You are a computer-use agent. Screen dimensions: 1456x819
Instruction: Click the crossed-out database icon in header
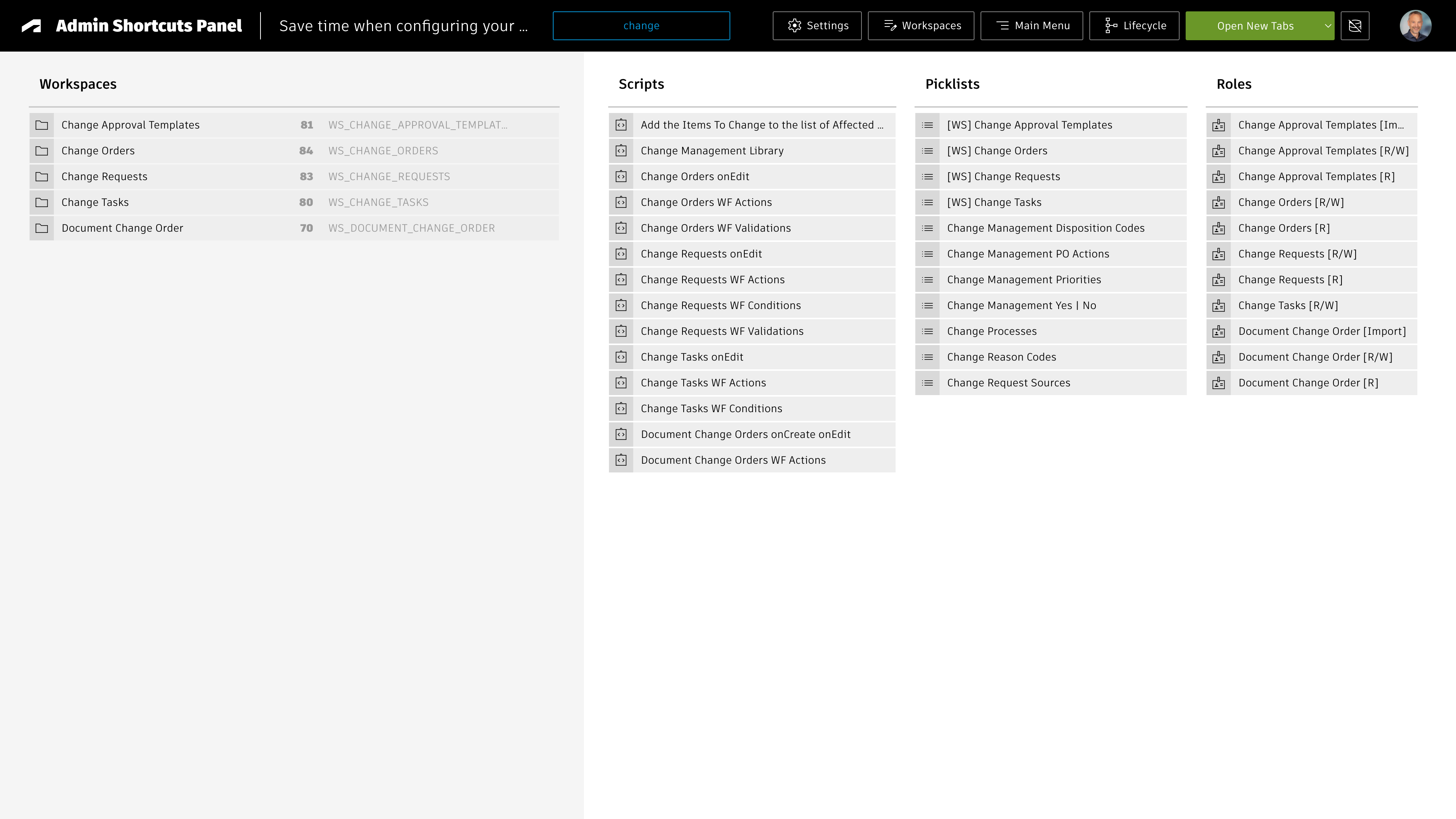1355,26
